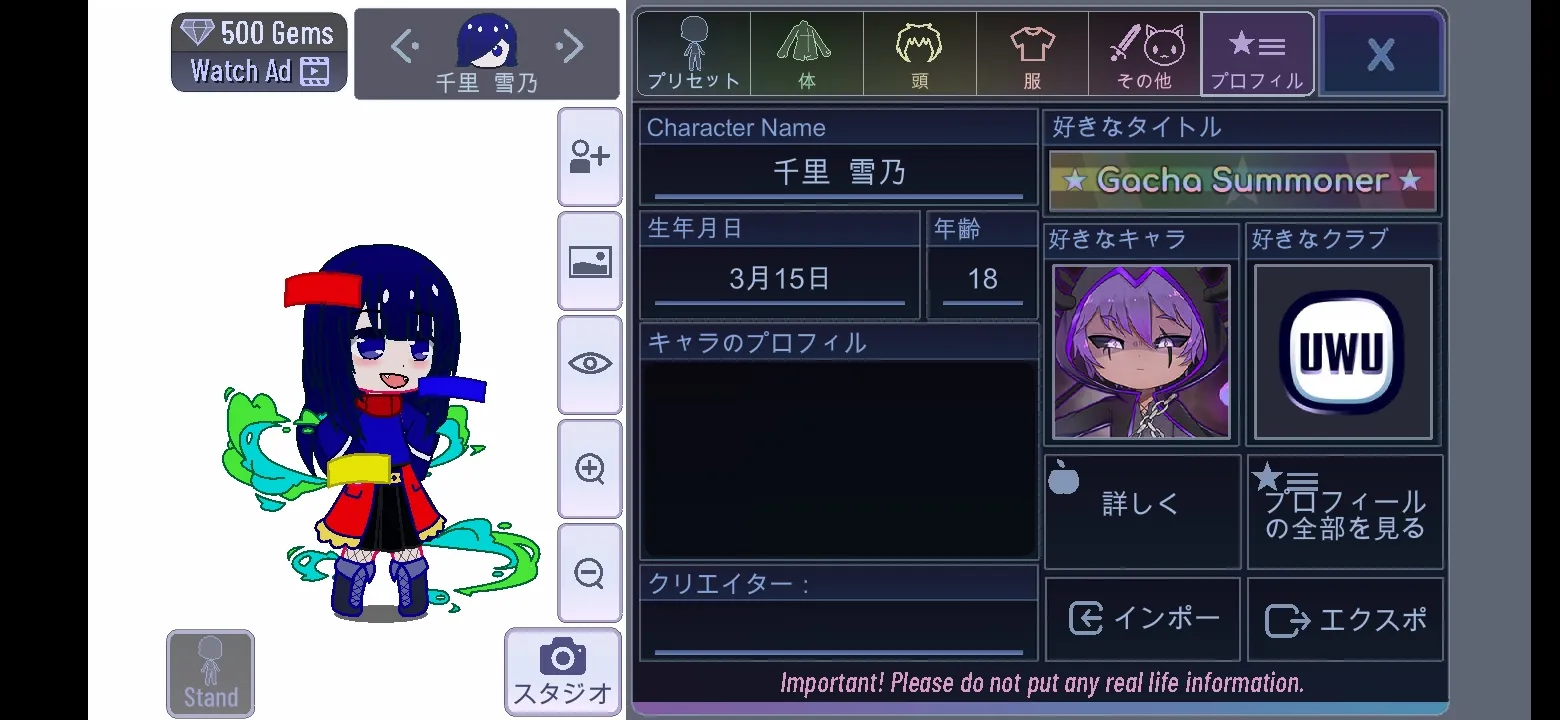Select the Gacha Summoner title banner

(1242, 181)
